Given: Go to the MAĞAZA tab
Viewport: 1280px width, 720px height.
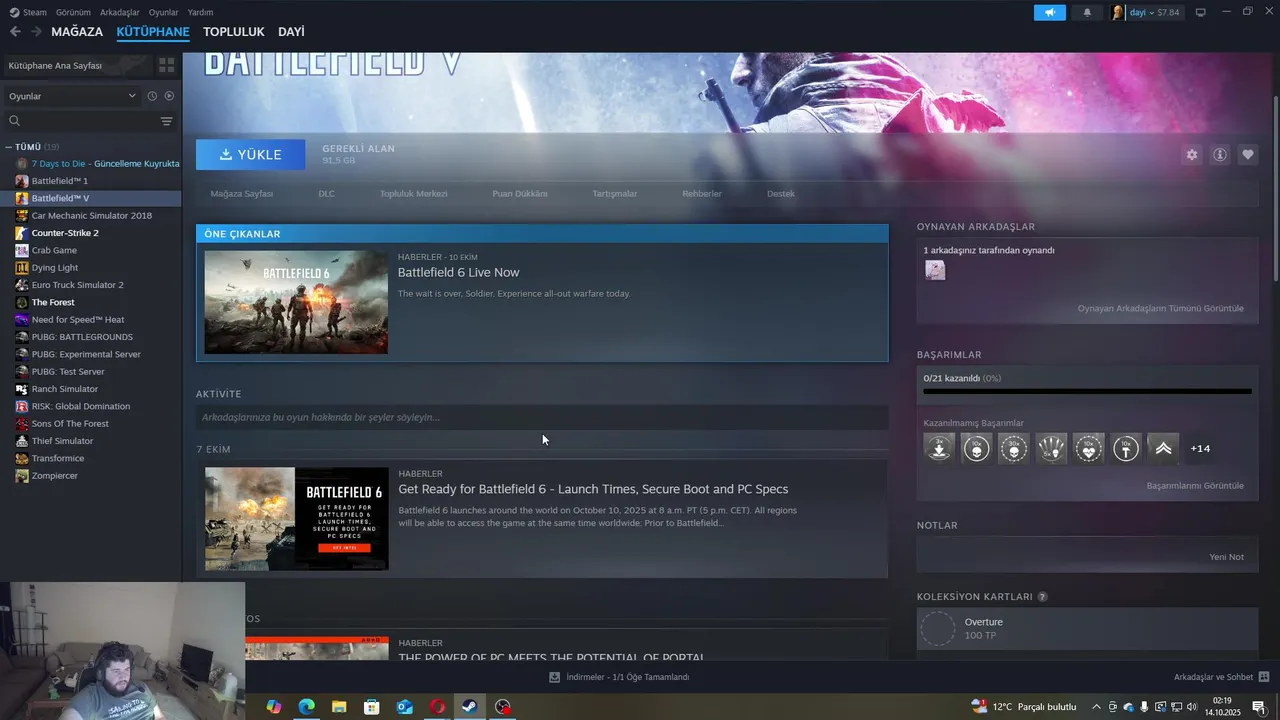Looking at the screenshot, I should 77,32.
